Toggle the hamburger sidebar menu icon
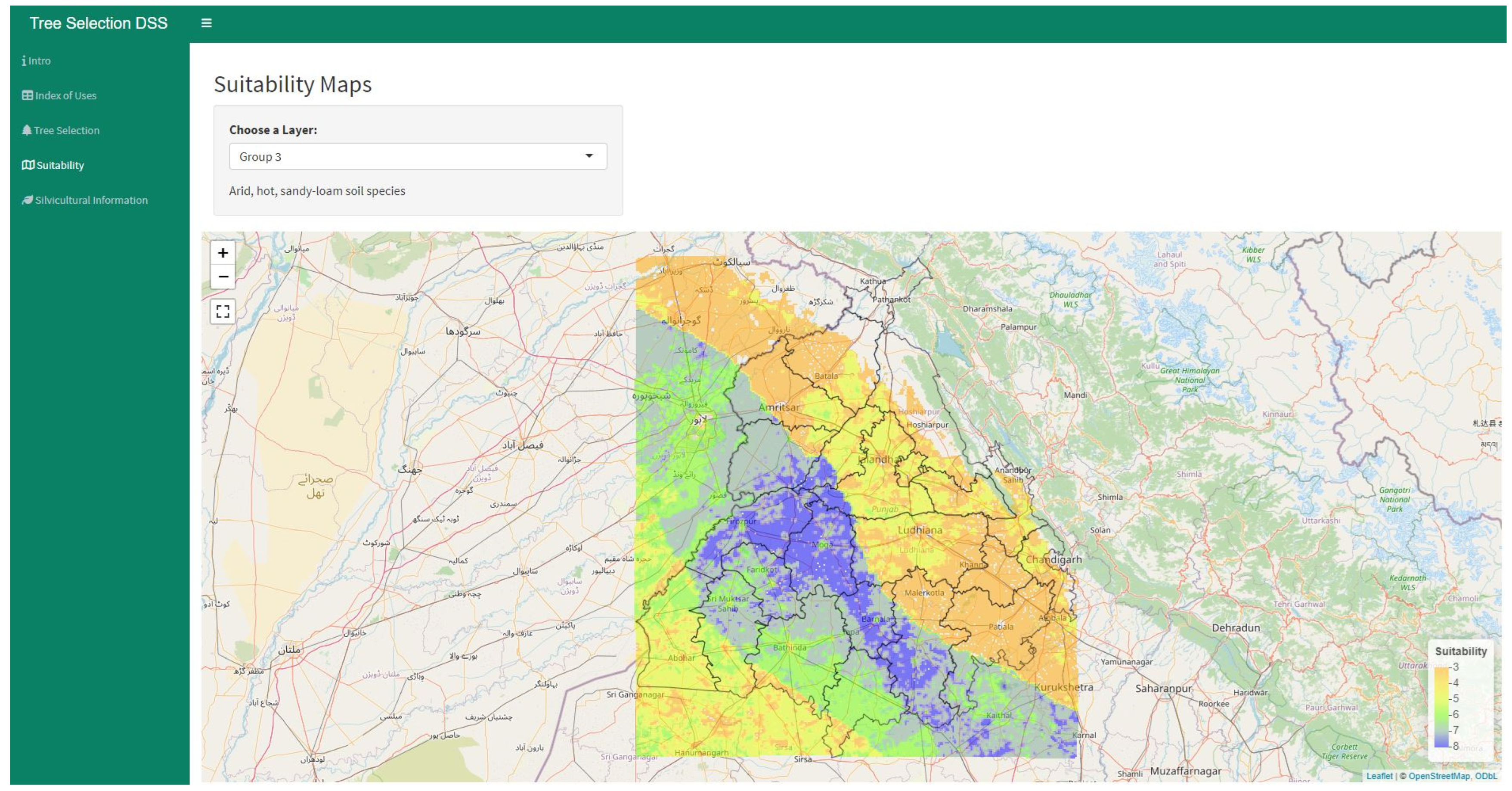This screenshot has width=1512, height=791. click(x=206, y=23)
